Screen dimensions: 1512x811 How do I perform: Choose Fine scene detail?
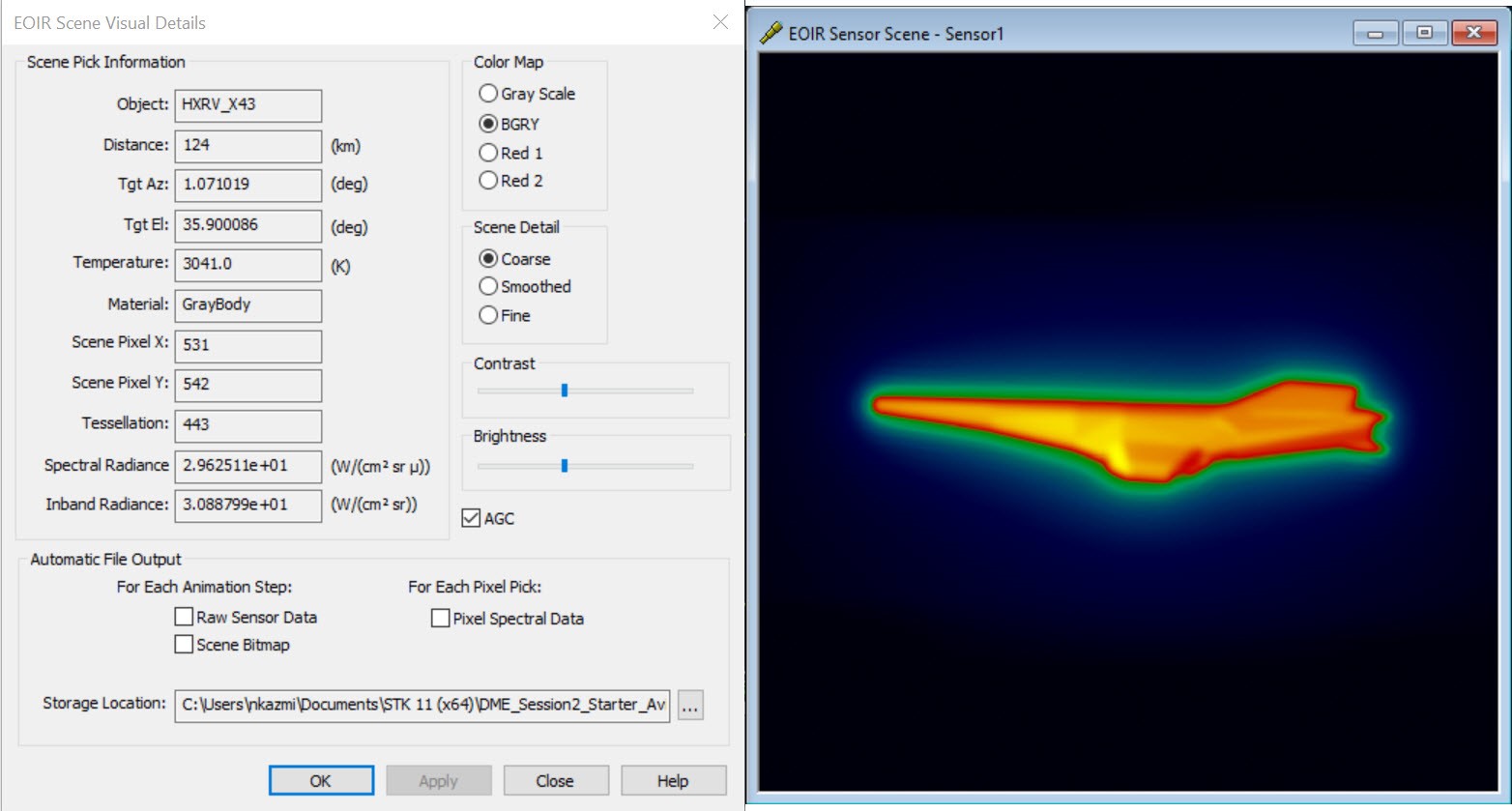(489, 316)
